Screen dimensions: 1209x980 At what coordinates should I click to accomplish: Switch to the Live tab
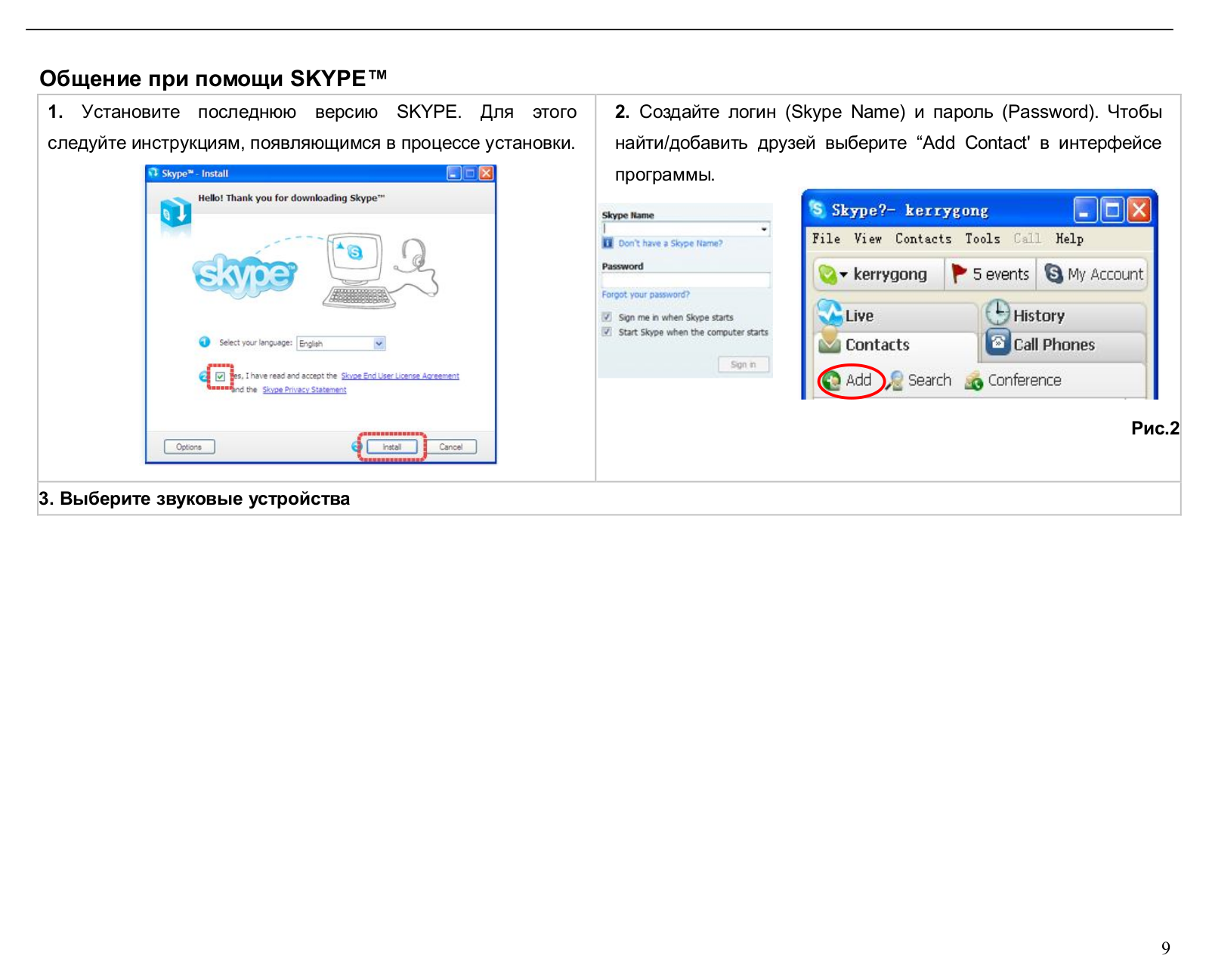(x=895, y=316)
